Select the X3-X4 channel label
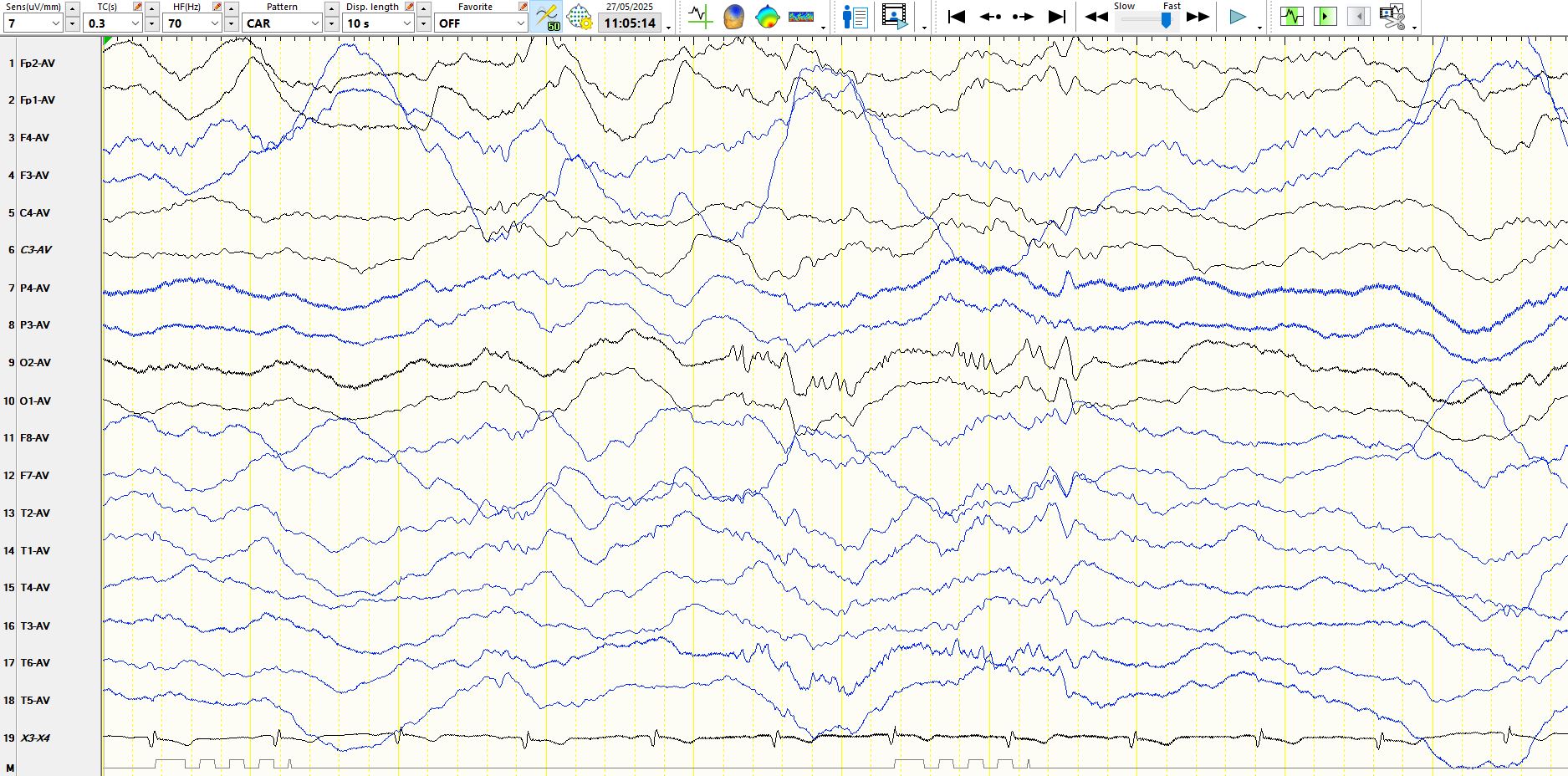Viewport: 1568px width, 776px height. point(35,738)
